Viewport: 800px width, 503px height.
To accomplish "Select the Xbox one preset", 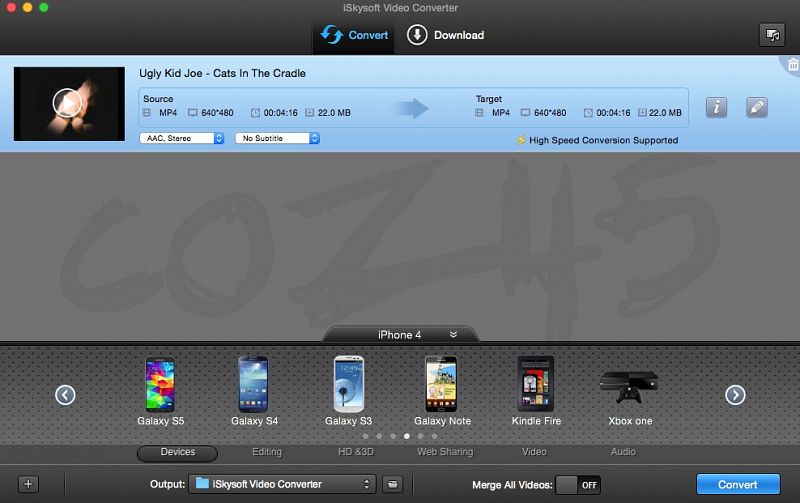I will 629,384.
